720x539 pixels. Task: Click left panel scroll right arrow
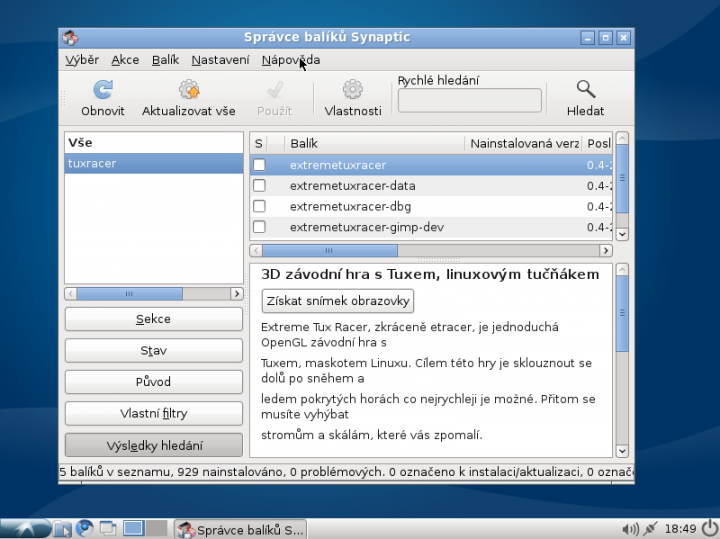237,294
